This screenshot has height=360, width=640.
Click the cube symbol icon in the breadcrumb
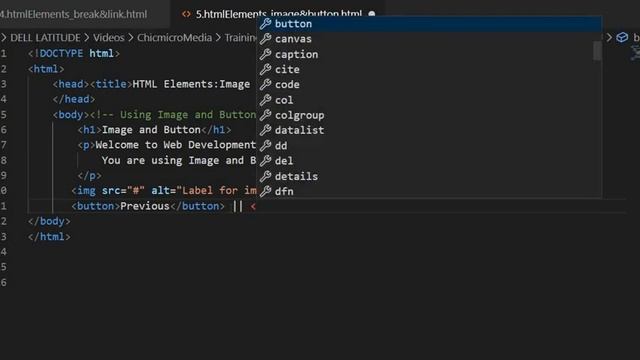point(622,38)
